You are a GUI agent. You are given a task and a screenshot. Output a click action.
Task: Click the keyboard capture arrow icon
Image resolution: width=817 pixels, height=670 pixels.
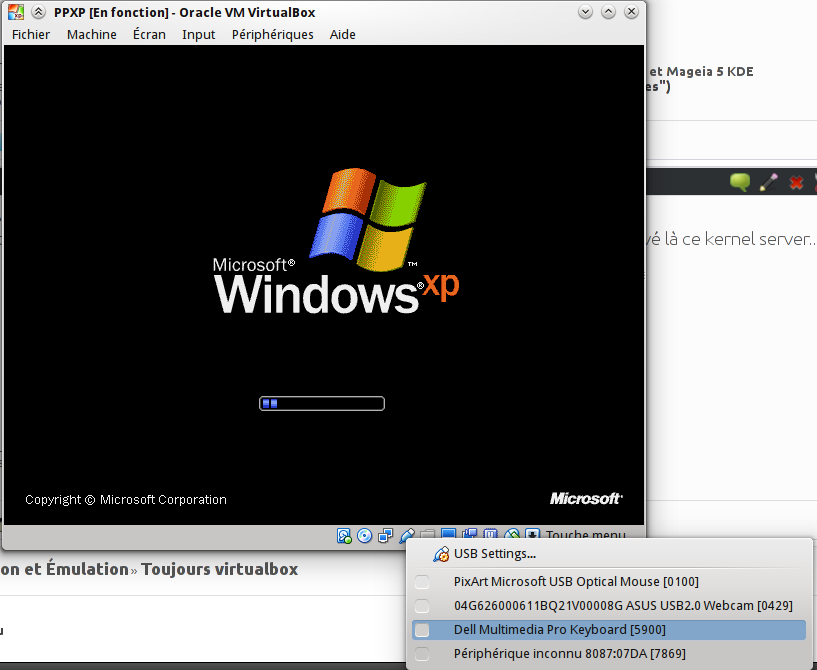(x=533, y=534)
